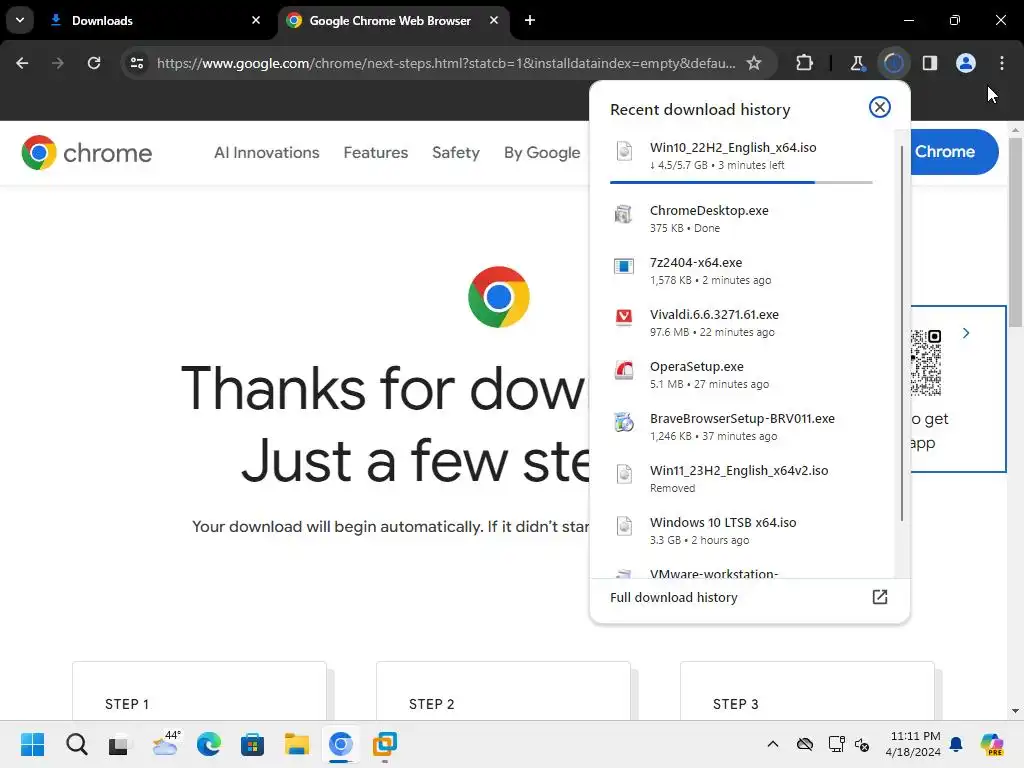
Task: Open the tab search dropdown arrow
Action: coord(20,20)
